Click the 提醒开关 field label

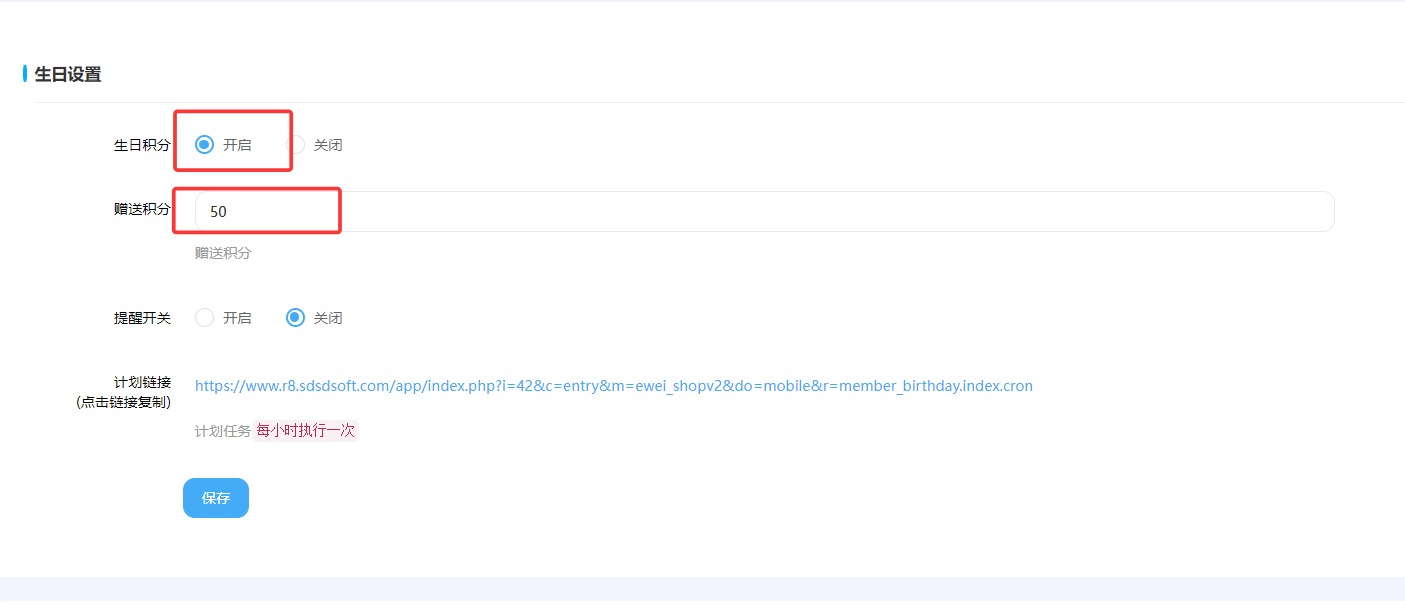coord(142,318)
